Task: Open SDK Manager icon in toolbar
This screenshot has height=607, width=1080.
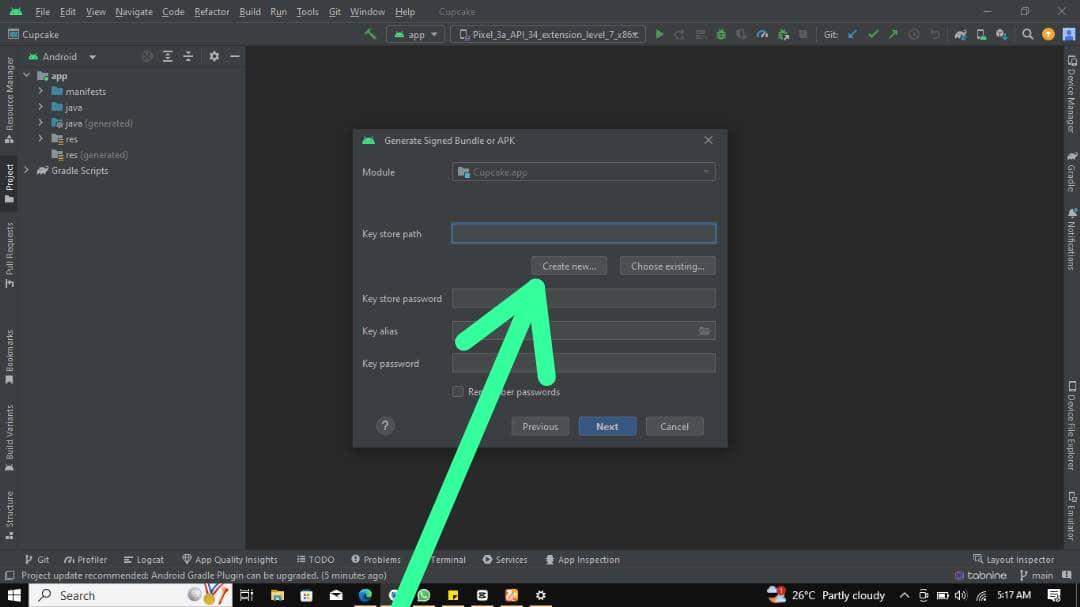Action: tap(1001, 34)
